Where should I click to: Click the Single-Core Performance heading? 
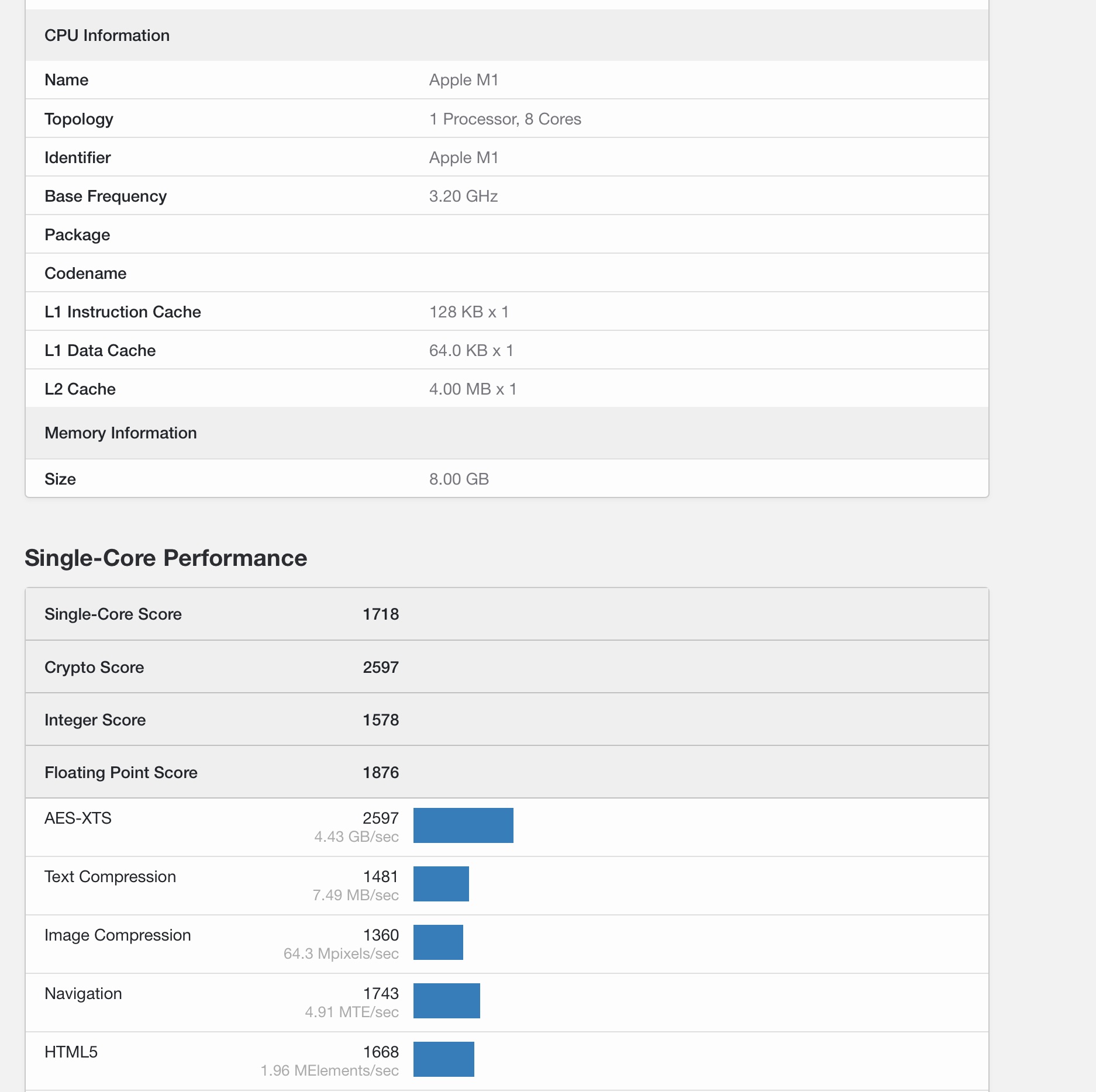click(166, 558)
